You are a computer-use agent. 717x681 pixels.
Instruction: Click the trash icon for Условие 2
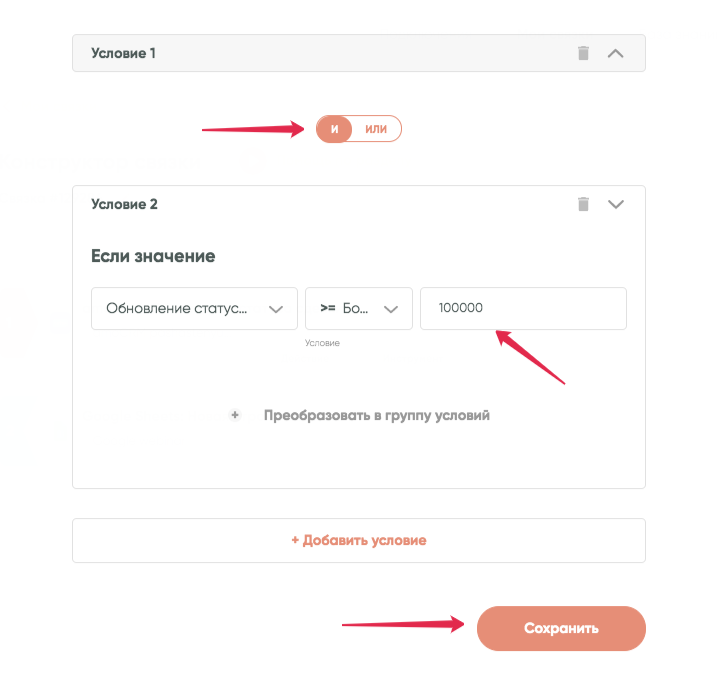tap(583, 204)
